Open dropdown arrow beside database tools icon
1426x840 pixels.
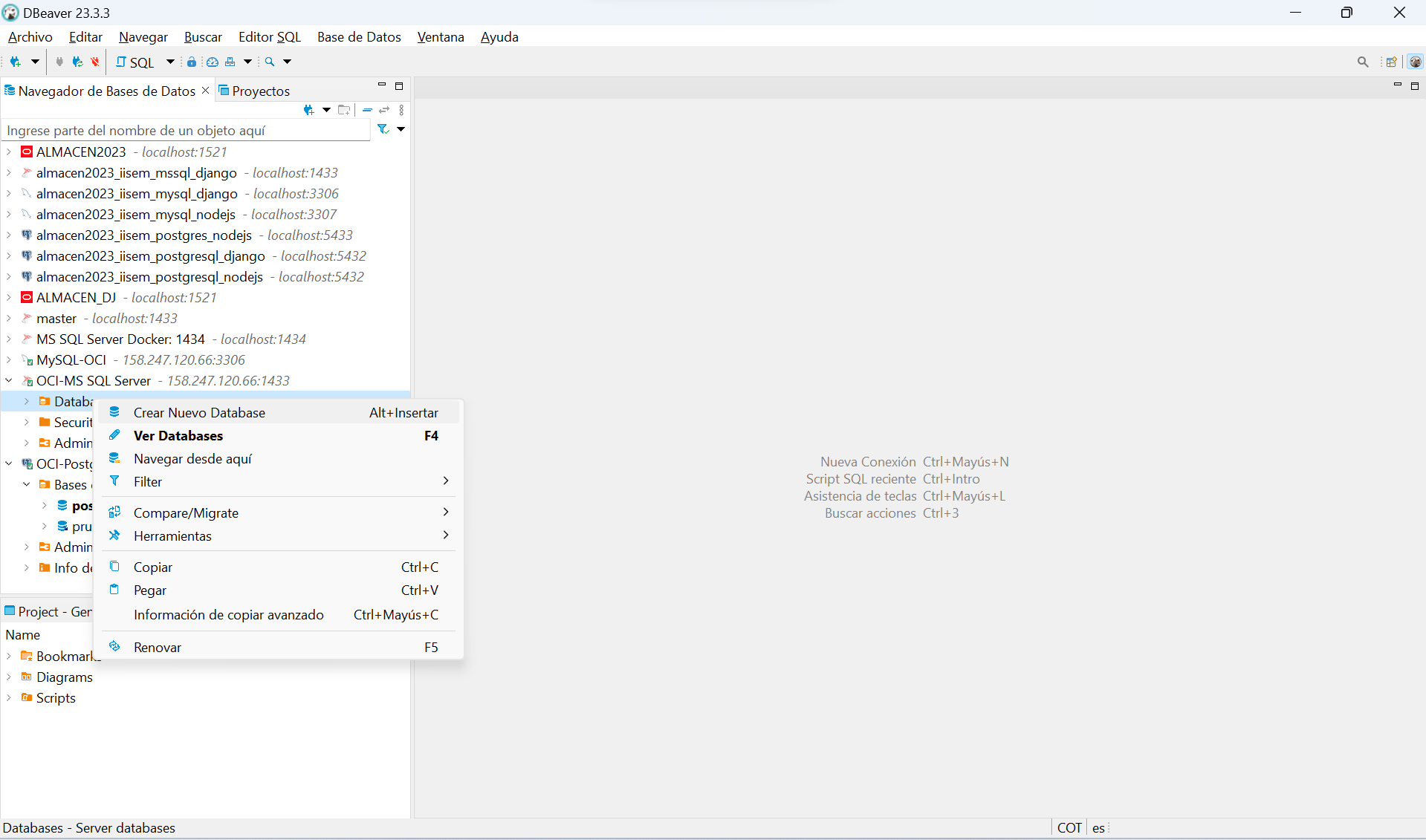(248, 62)
